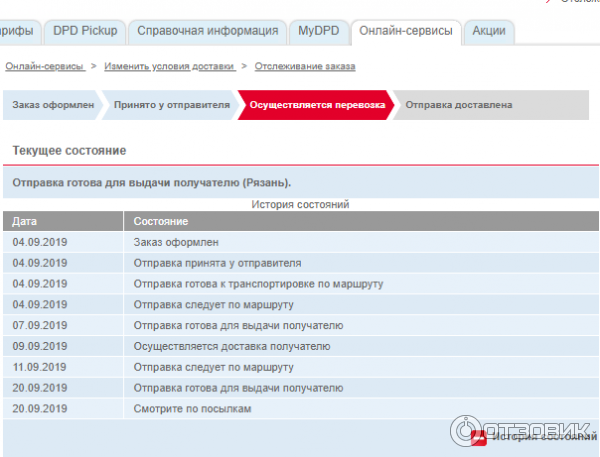Click the red collapse icon beside История состояний
Image resolution: width=600 pixels, height=457 pixels.
tap(478, 437)
